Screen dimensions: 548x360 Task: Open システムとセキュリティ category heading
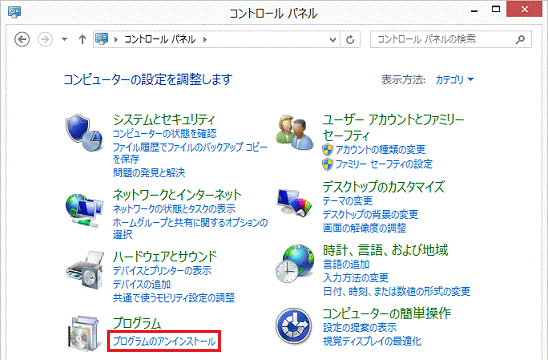pyautogui.click(x=164, y=120)
